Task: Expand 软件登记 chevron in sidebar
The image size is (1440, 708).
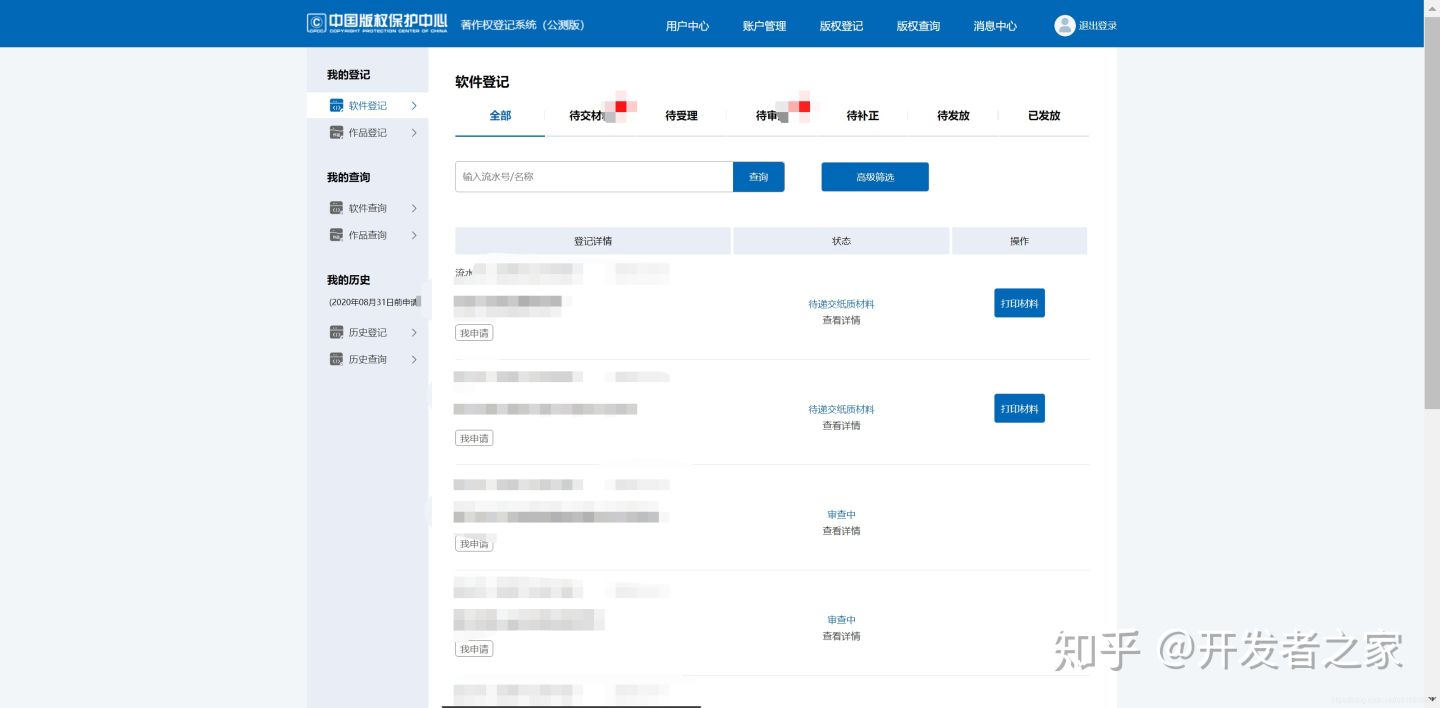Action: coord(414,105)
